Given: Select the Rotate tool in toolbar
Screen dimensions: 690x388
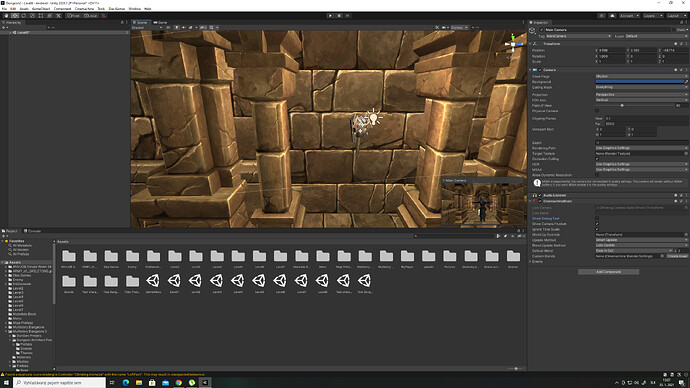Looking at the screenshot, I should click(24, 15).
